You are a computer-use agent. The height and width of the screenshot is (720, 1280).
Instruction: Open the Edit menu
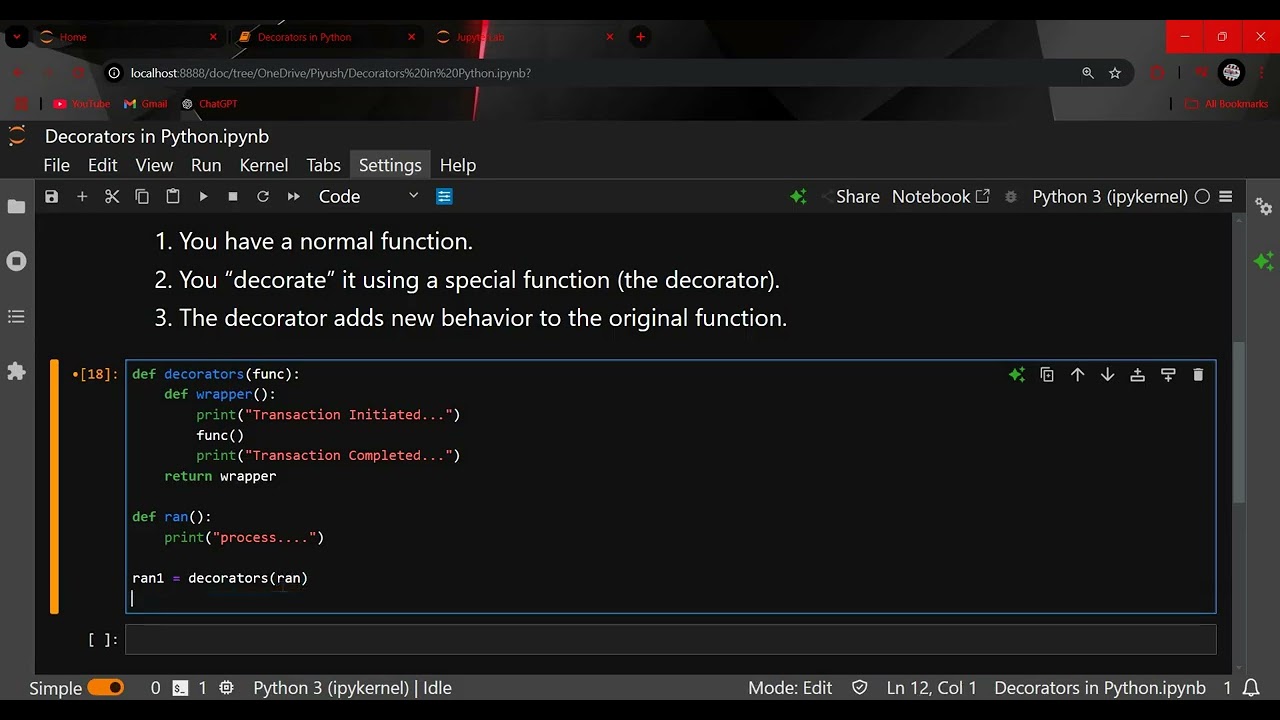coord(102,165)
